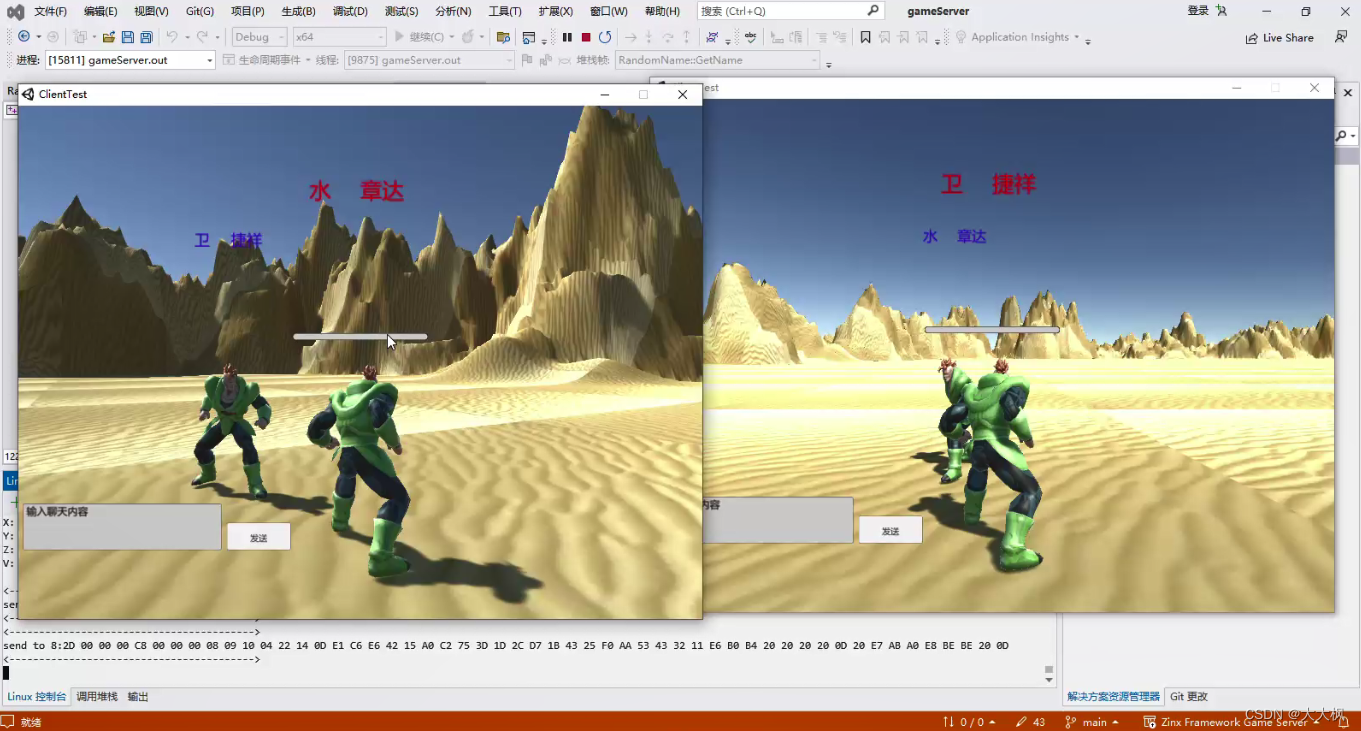Click health bar slider in ClientTest window
This screenshot has width=1361, height=731.
coord(360,337)
